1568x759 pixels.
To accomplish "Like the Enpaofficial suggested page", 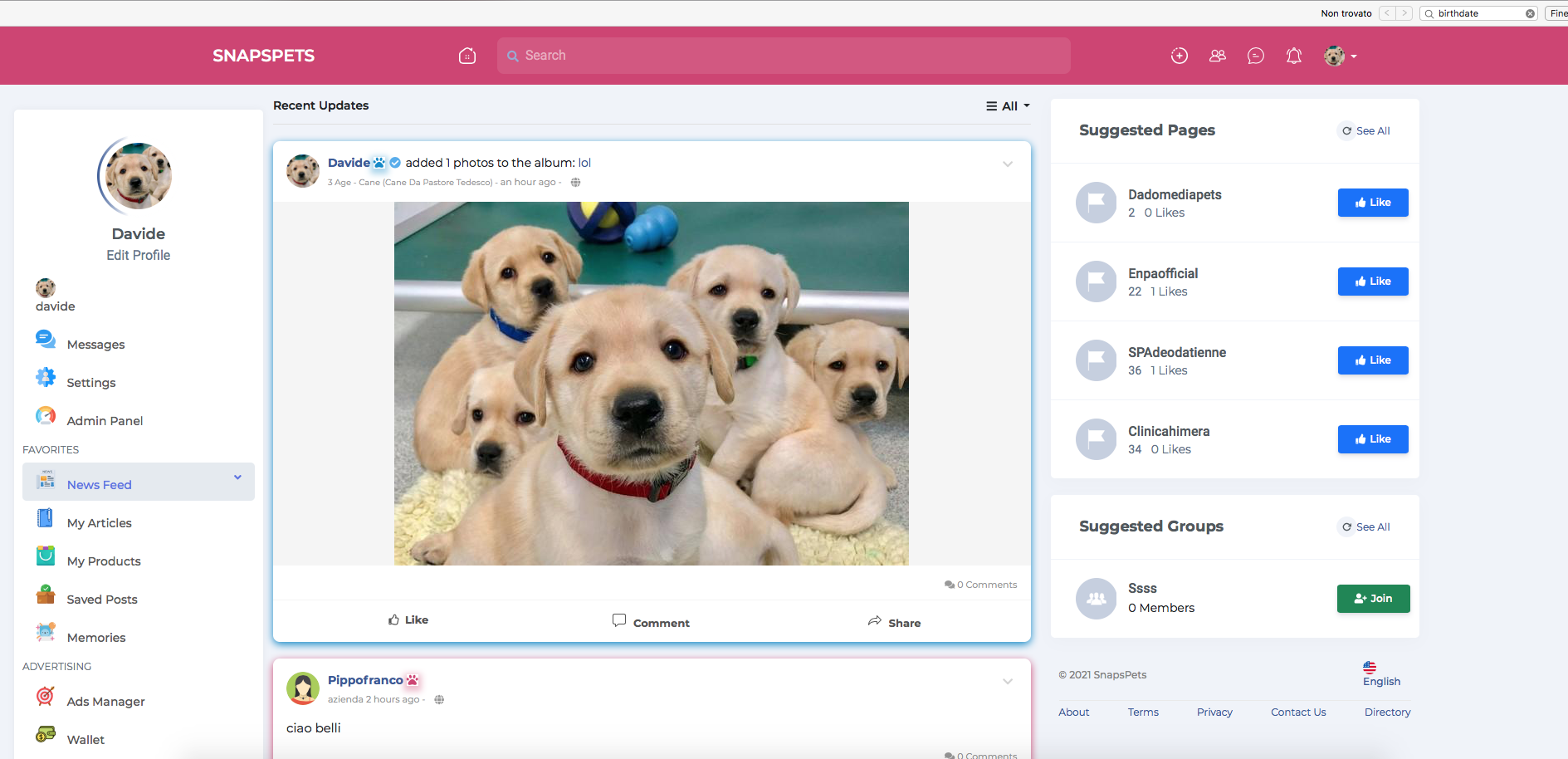I will click(x=1372, y=282).
